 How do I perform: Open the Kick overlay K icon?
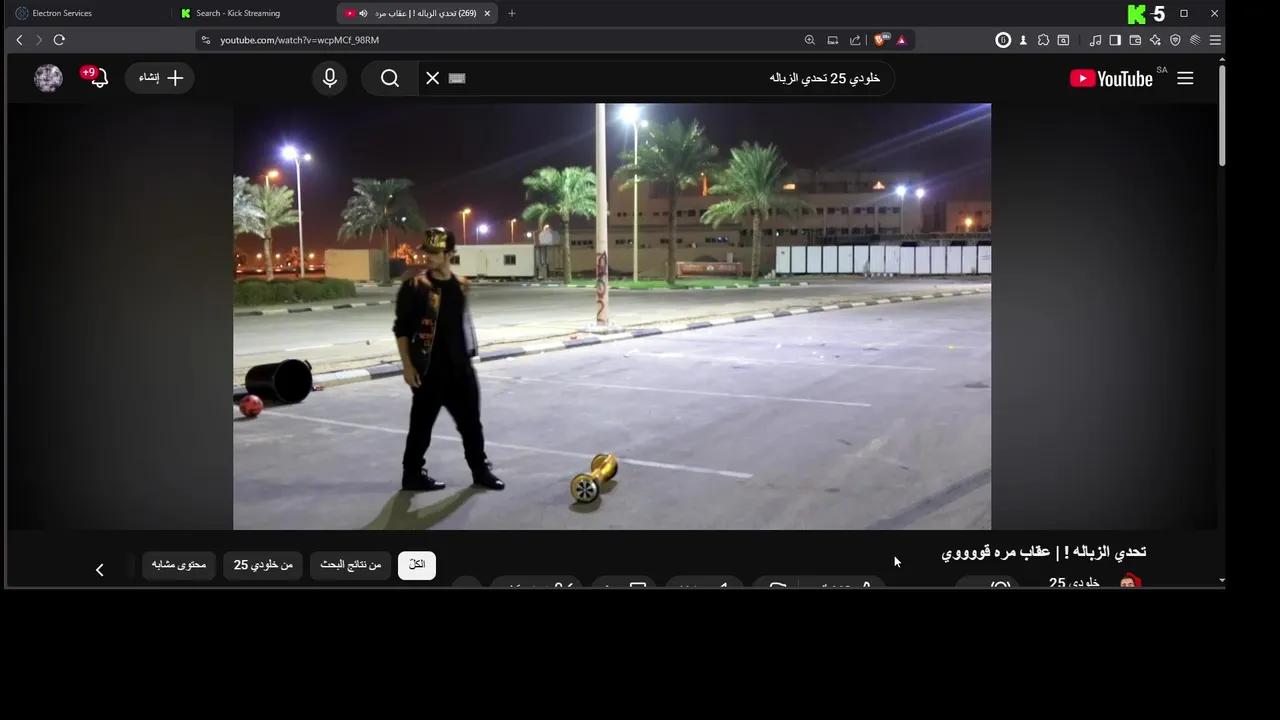[1136, 14]
